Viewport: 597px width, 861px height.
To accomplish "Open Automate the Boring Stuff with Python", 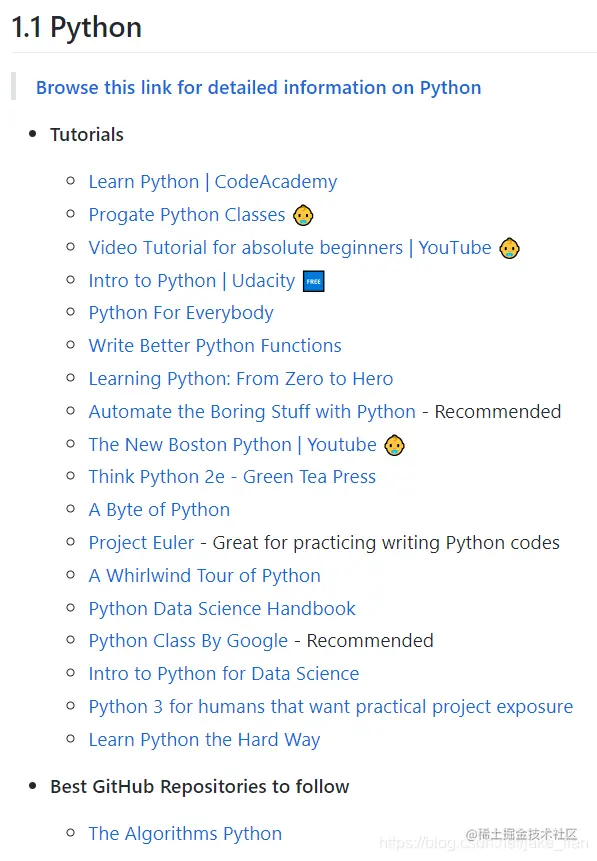I will tap(253, 412).
